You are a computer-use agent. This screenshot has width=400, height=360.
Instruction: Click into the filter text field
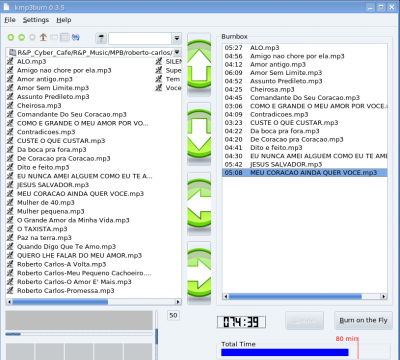point(140,38)
